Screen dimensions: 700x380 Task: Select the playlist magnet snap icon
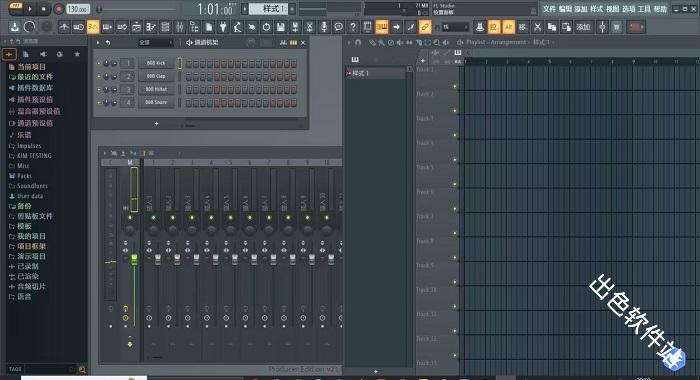pyautogui.click(x=358, y=42)
